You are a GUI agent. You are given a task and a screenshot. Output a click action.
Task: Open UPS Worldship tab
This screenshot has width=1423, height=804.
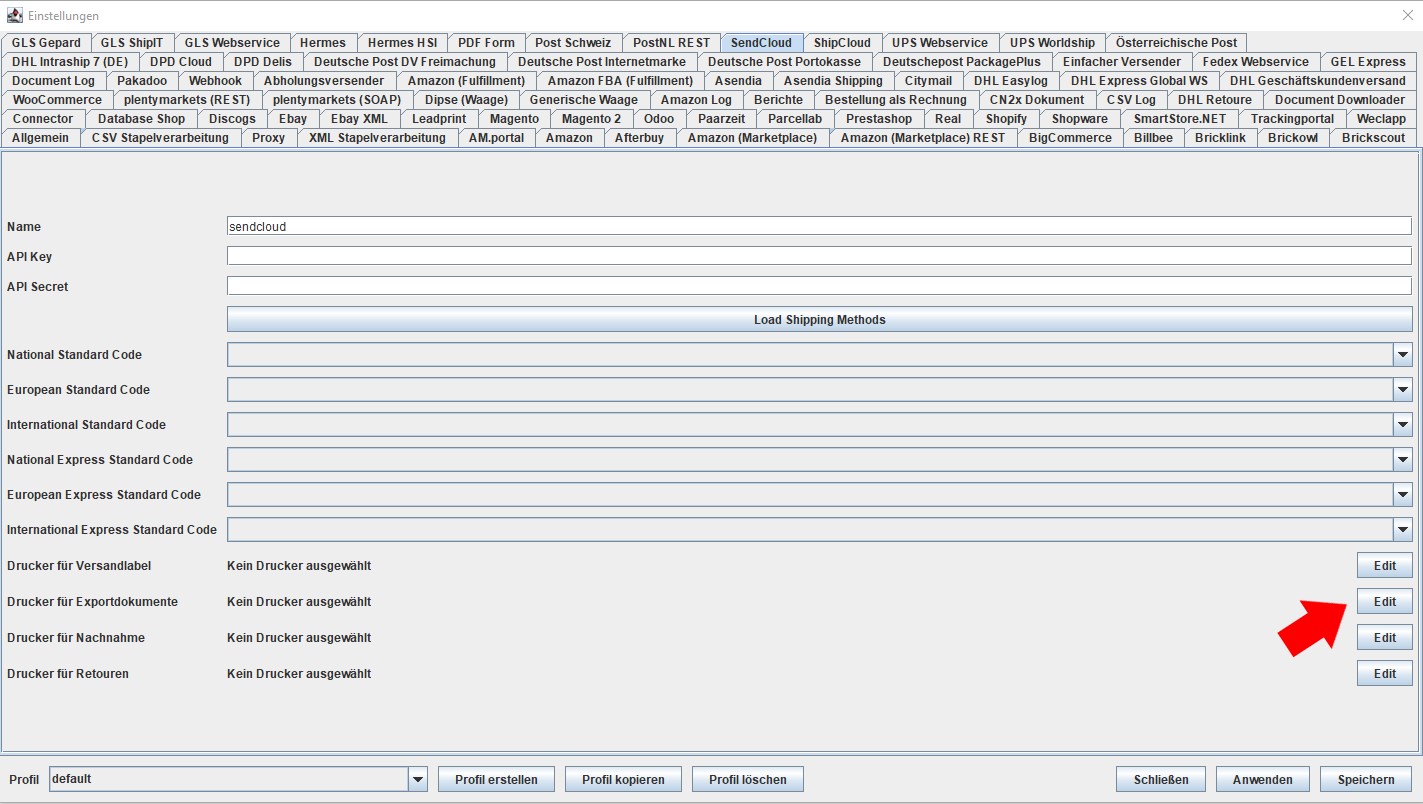coord(1052,43)
